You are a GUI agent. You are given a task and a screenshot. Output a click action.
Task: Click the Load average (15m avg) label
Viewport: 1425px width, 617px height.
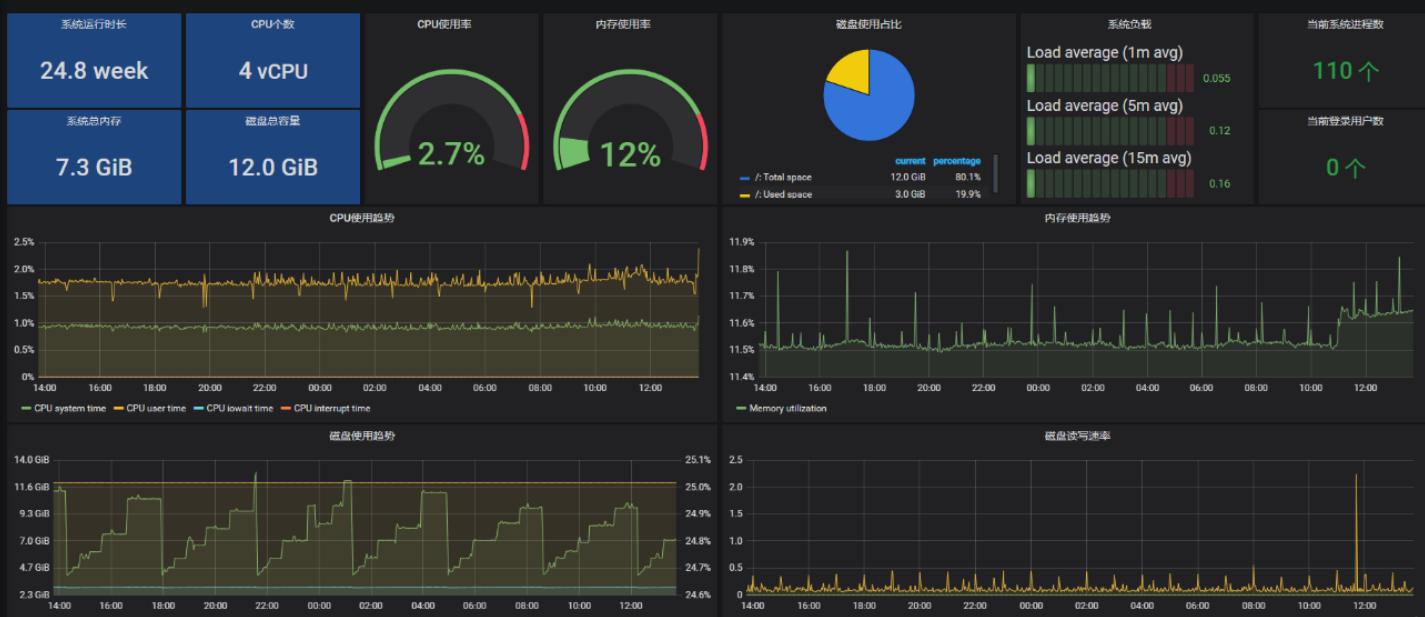point(1108,158)
